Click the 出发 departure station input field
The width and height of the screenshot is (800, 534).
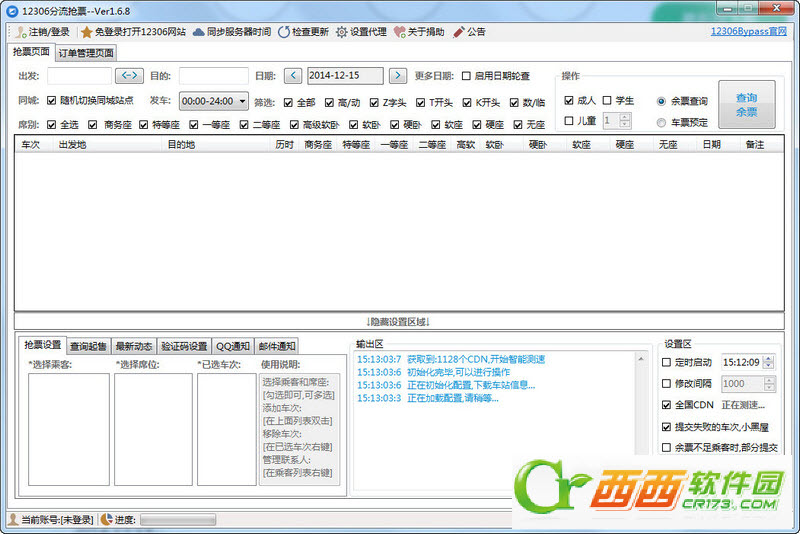click(79, 76)
